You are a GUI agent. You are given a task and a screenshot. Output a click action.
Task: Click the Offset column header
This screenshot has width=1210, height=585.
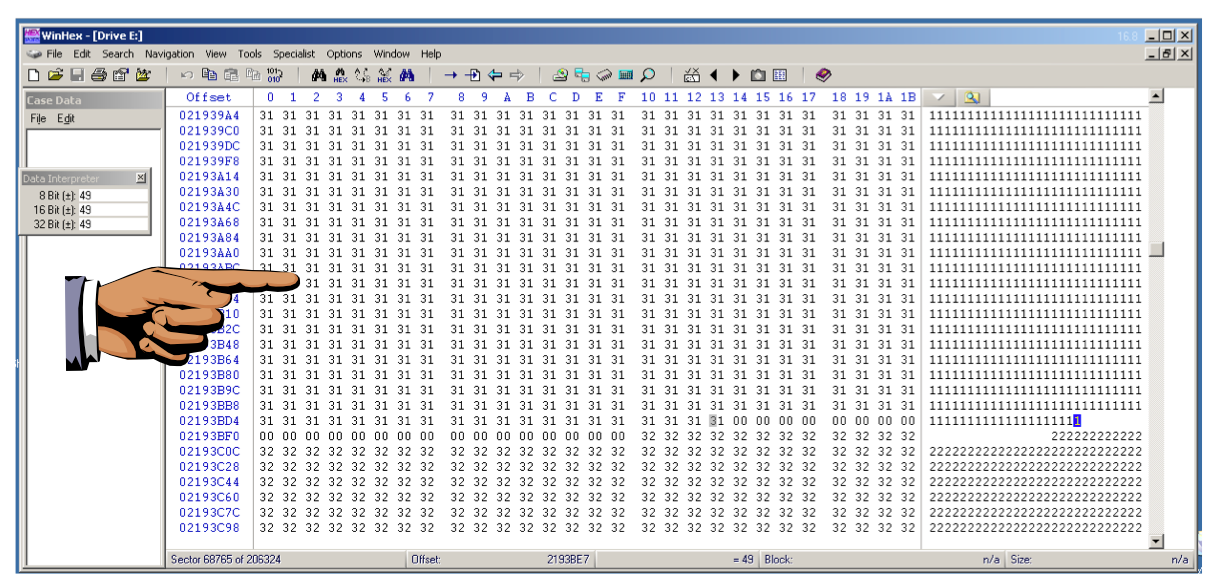pos(208,97)
